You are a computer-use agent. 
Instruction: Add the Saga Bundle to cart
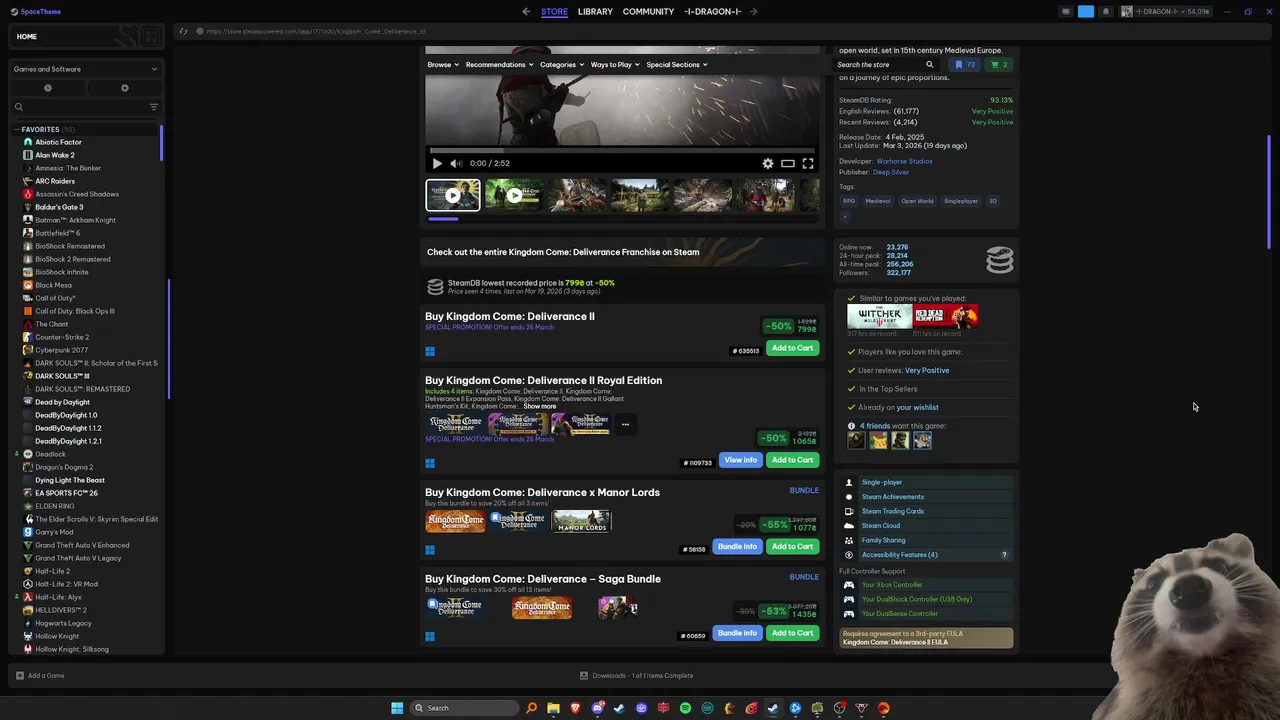point(792,633)
